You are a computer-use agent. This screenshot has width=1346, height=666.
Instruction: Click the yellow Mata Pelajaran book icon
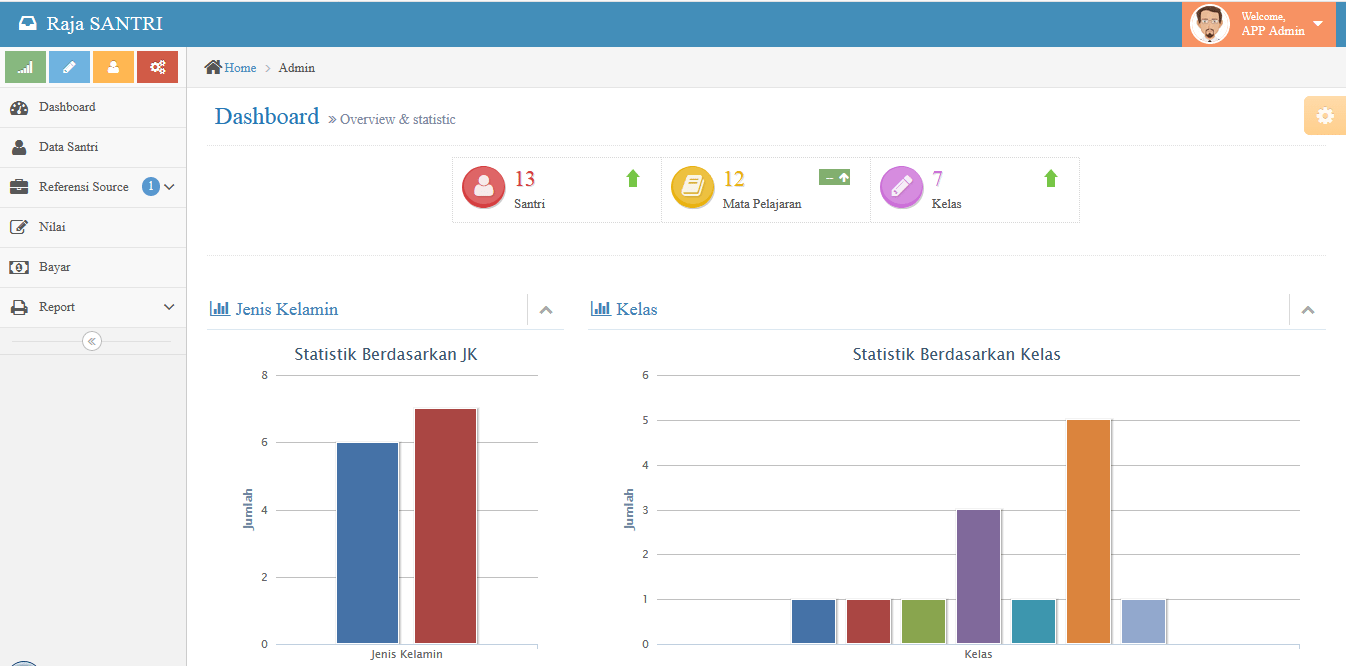click(692, 187)
